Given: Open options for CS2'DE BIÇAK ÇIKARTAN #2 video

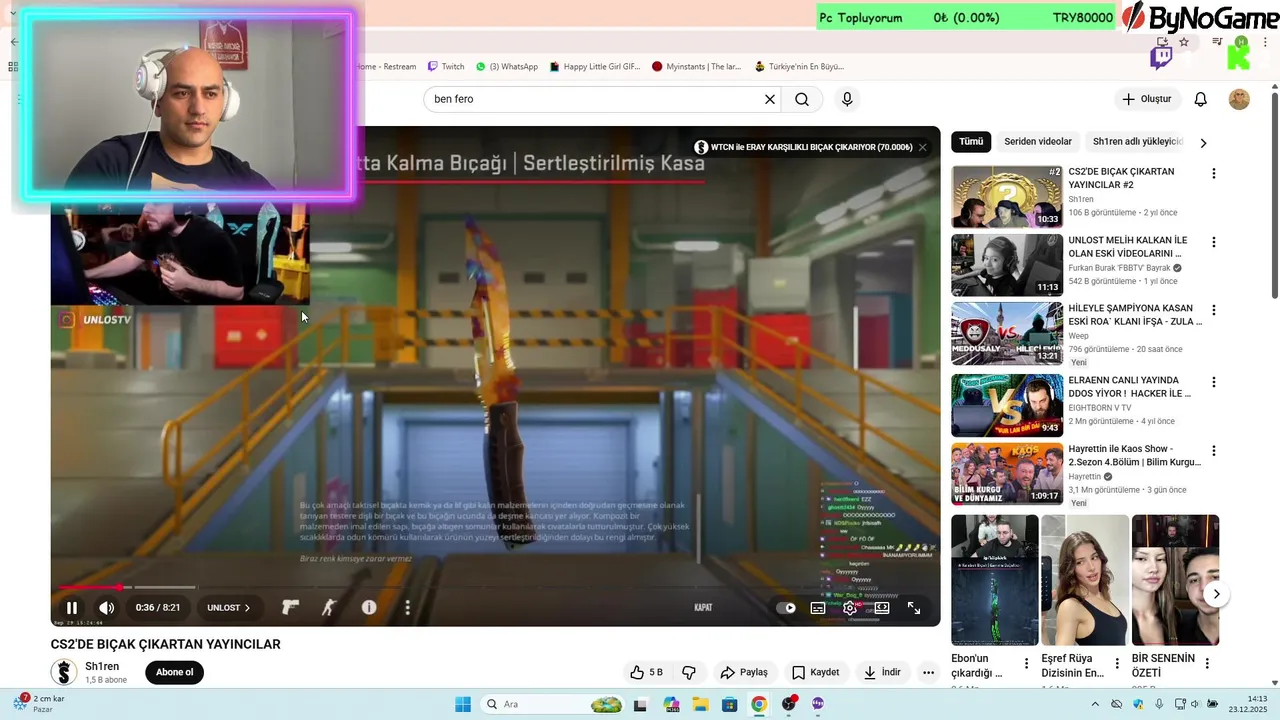Looking at the screenshot, I should pos(1214,173).
